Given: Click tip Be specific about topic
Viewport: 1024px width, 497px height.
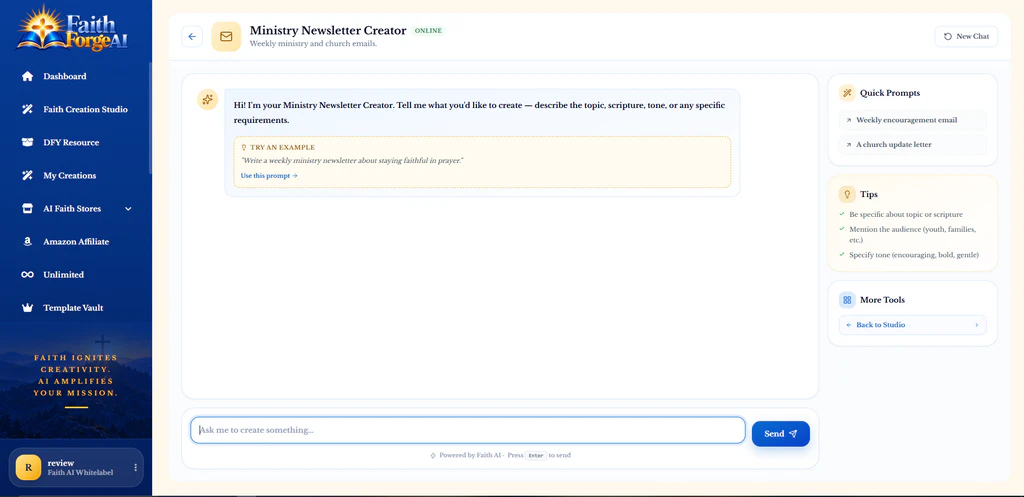Looking at the screenshot, I should click(x=906, y=214).
